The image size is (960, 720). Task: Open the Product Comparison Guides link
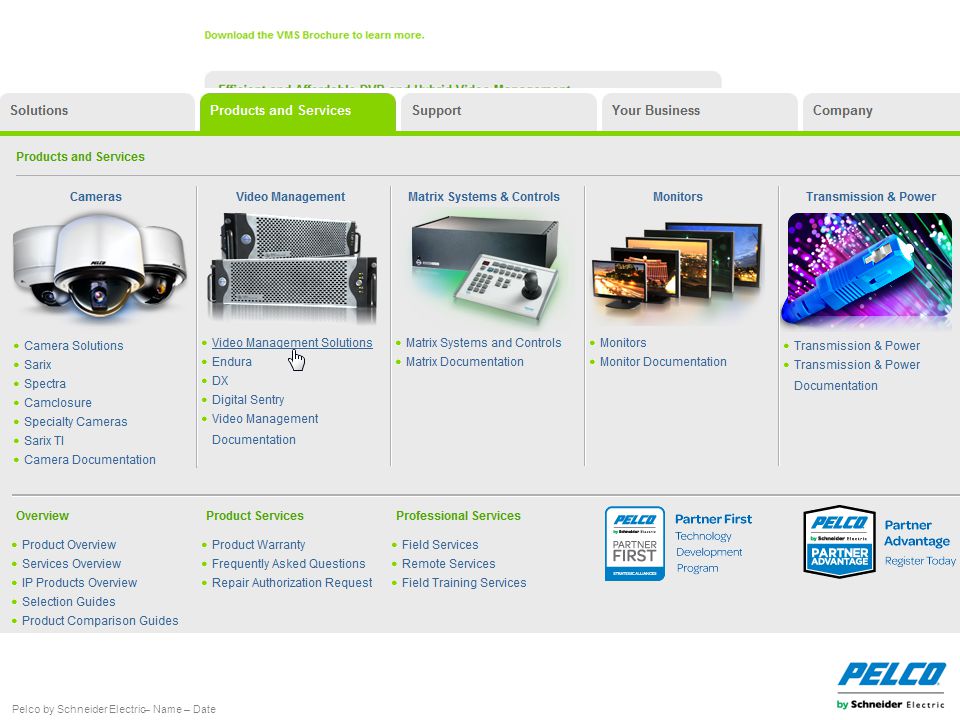click(100, 621)
